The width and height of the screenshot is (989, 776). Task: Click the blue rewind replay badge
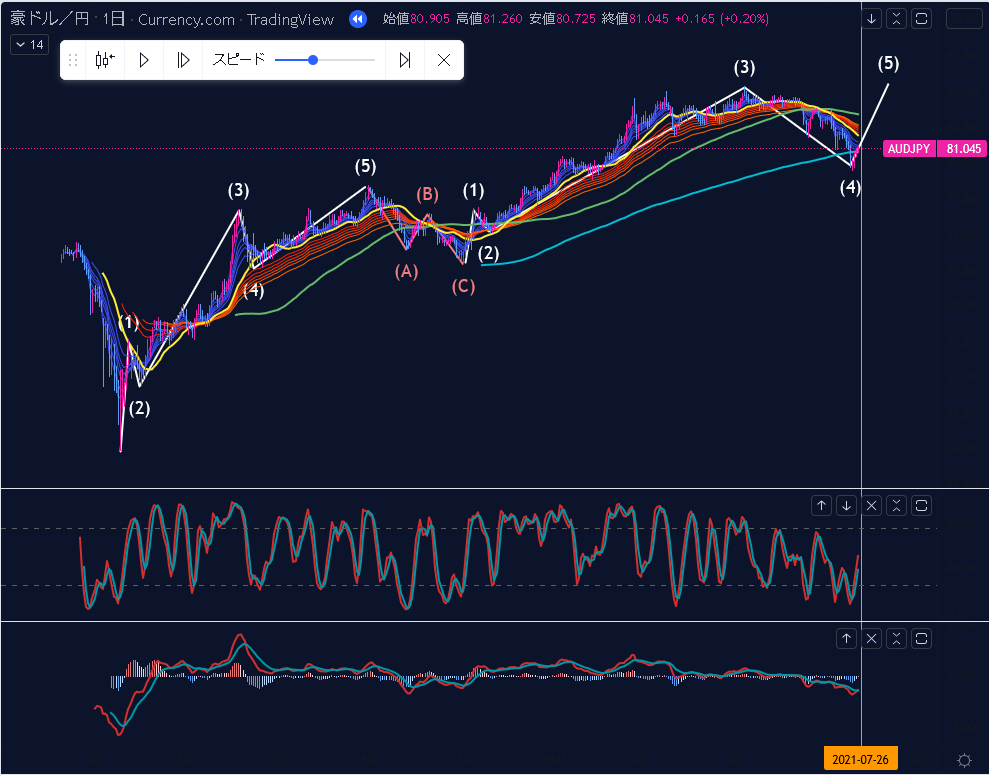coord(358,19)
